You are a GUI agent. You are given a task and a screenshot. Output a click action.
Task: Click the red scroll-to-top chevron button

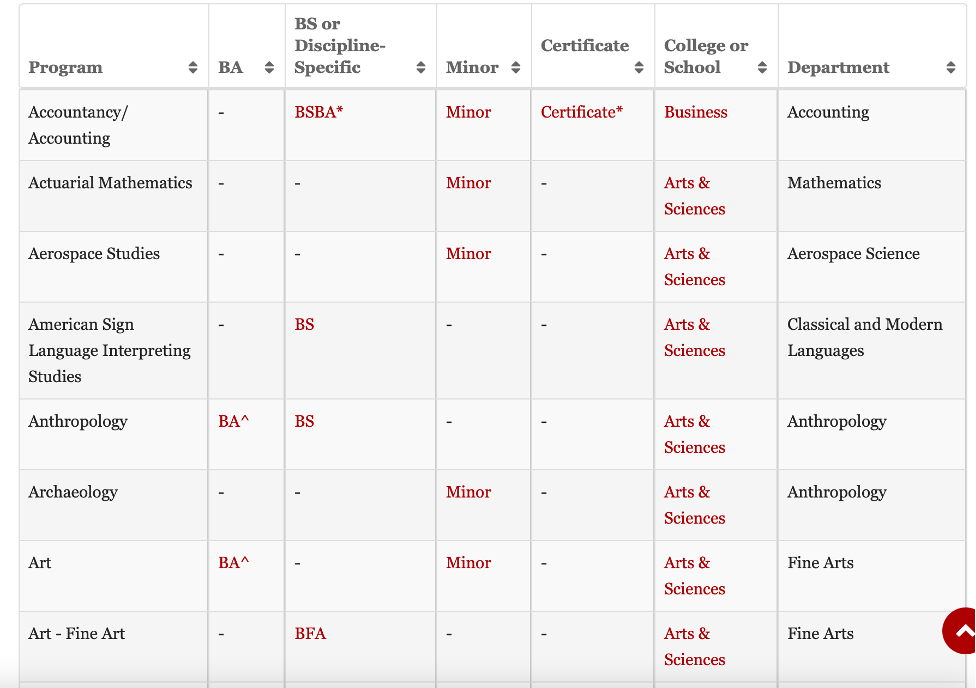962,631
